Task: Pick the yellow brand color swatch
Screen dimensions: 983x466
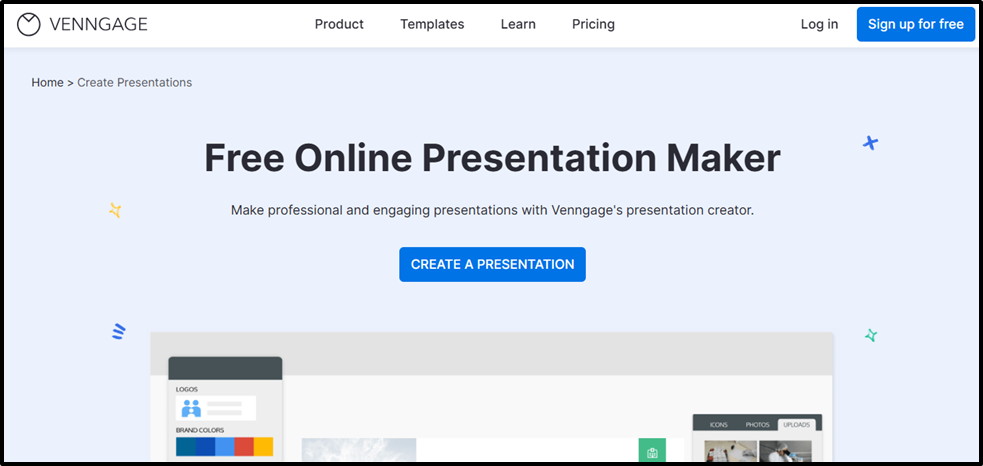Action: point(263,447)
